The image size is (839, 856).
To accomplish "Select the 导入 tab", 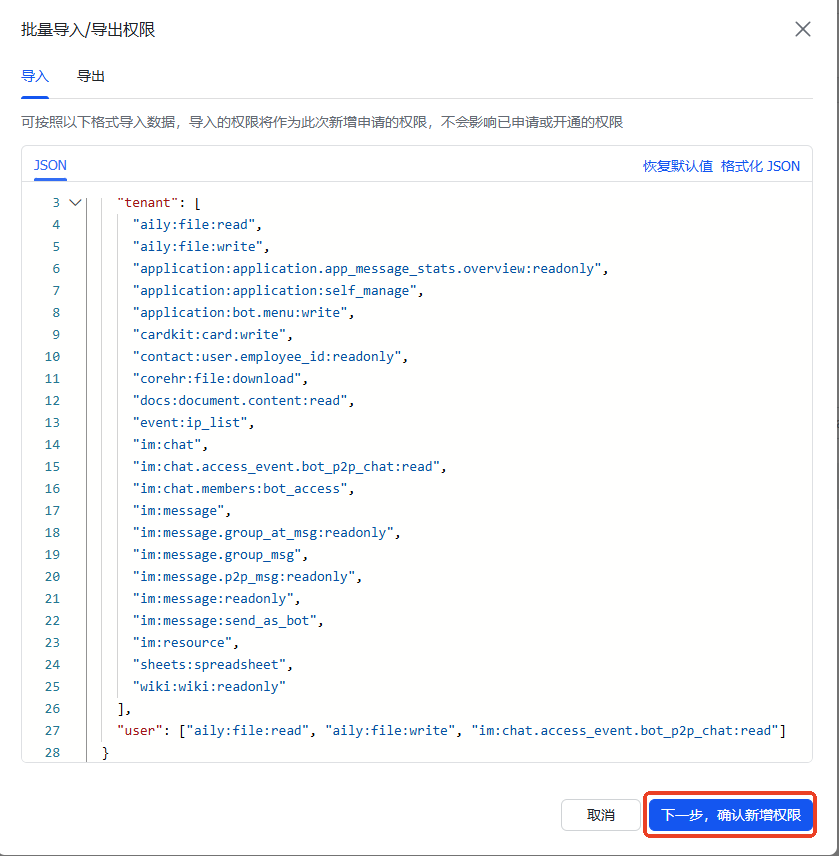I will point(34,75).
